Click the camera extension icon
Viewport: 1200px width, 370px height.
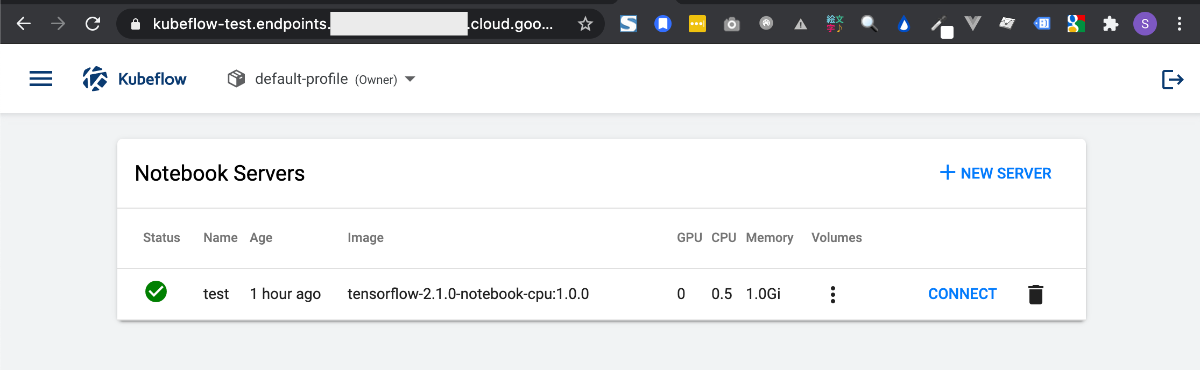point(732,24)
